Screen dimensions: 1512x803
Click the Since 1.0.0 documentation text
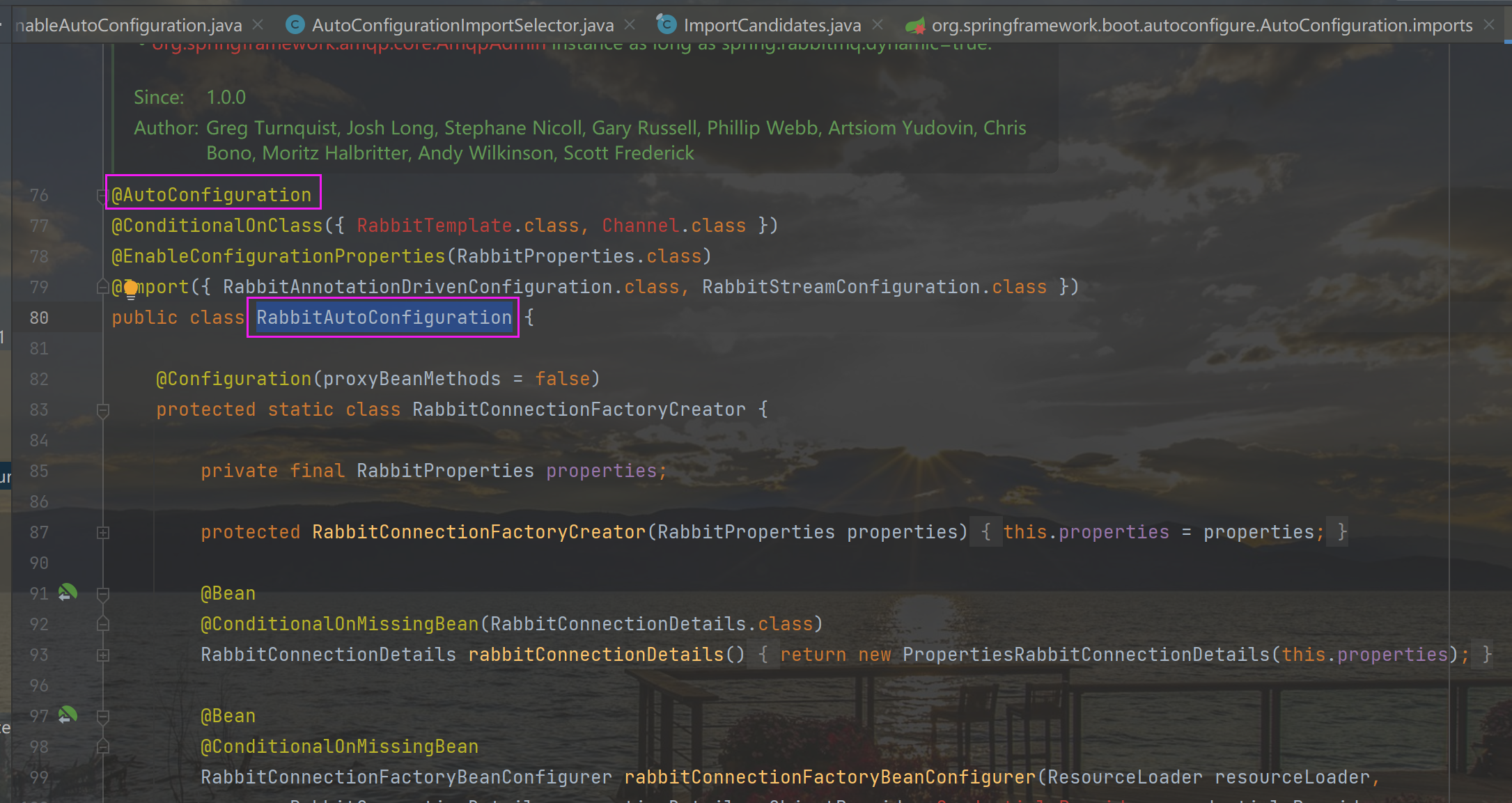pyautogui.click(x=190, y=98)
